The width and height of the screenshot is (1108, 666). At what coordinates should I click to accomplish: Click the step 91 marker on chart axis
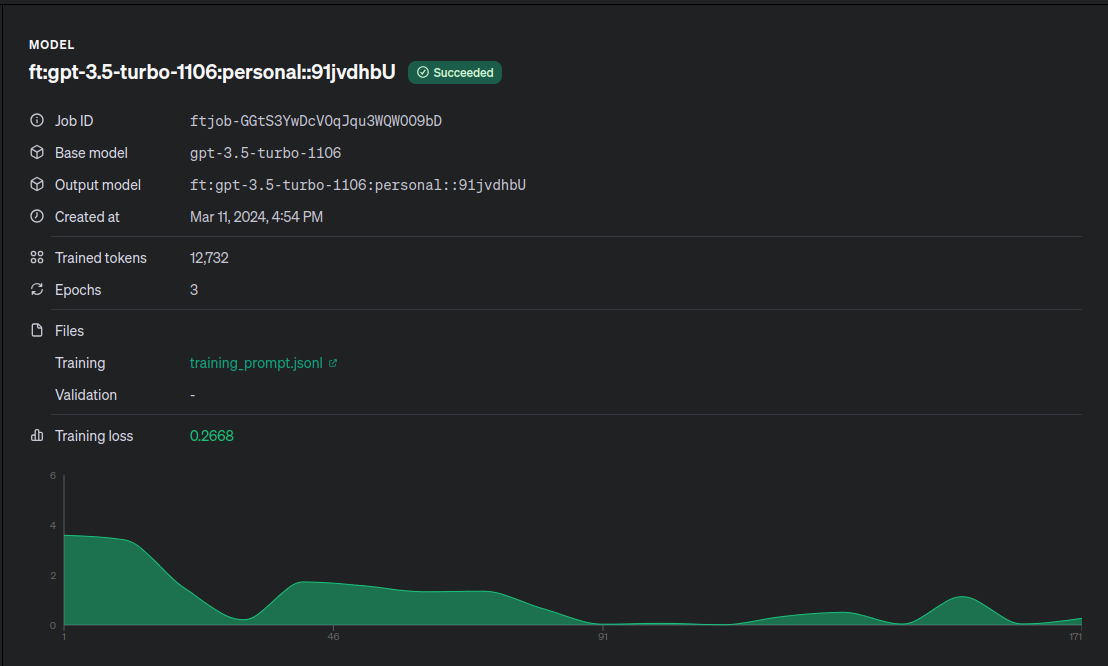(x=602, y=637)
